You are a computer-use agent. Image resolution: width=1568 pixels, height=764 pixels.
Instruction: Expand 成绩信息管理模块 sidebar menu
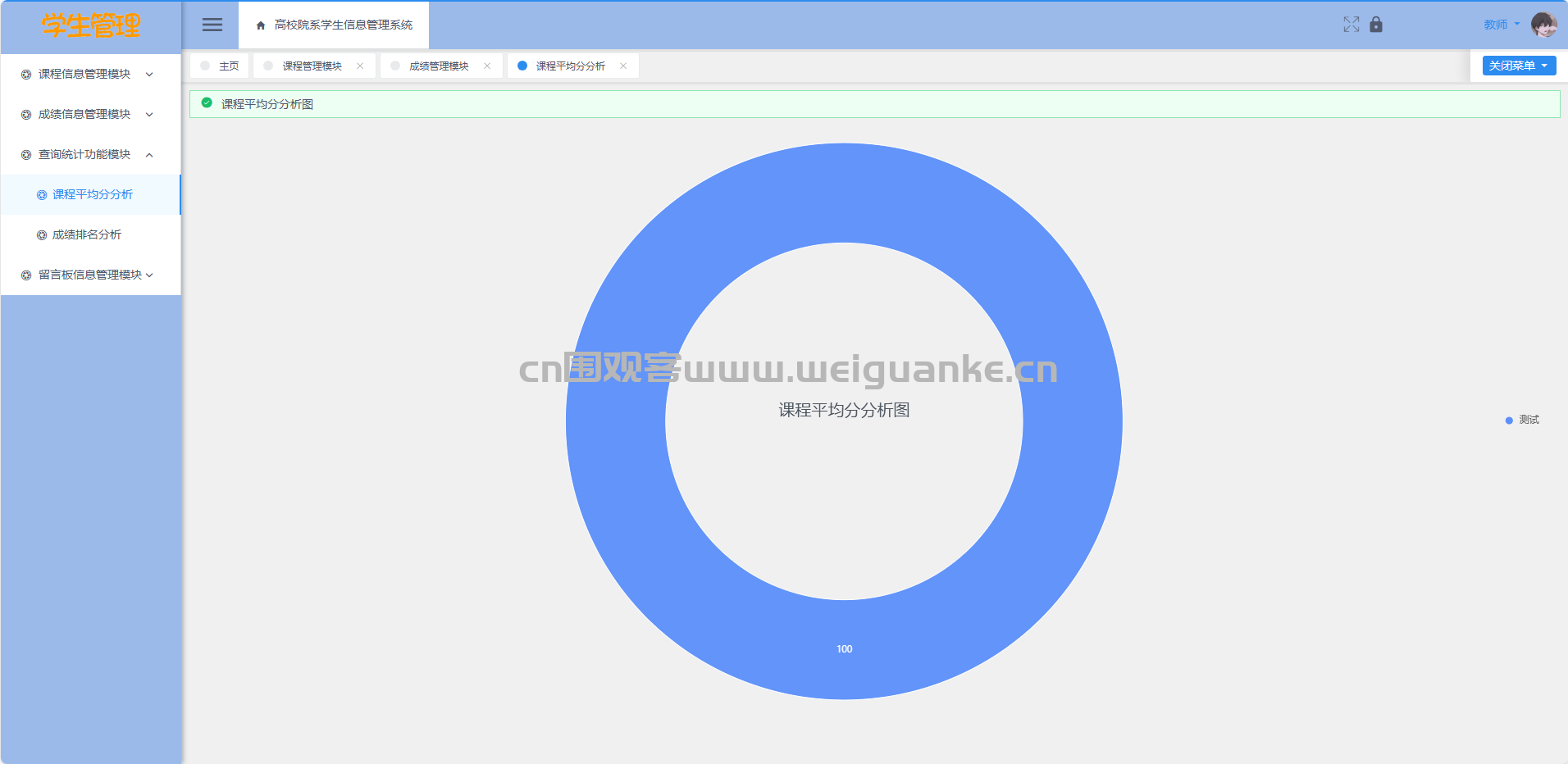(89, 114)
